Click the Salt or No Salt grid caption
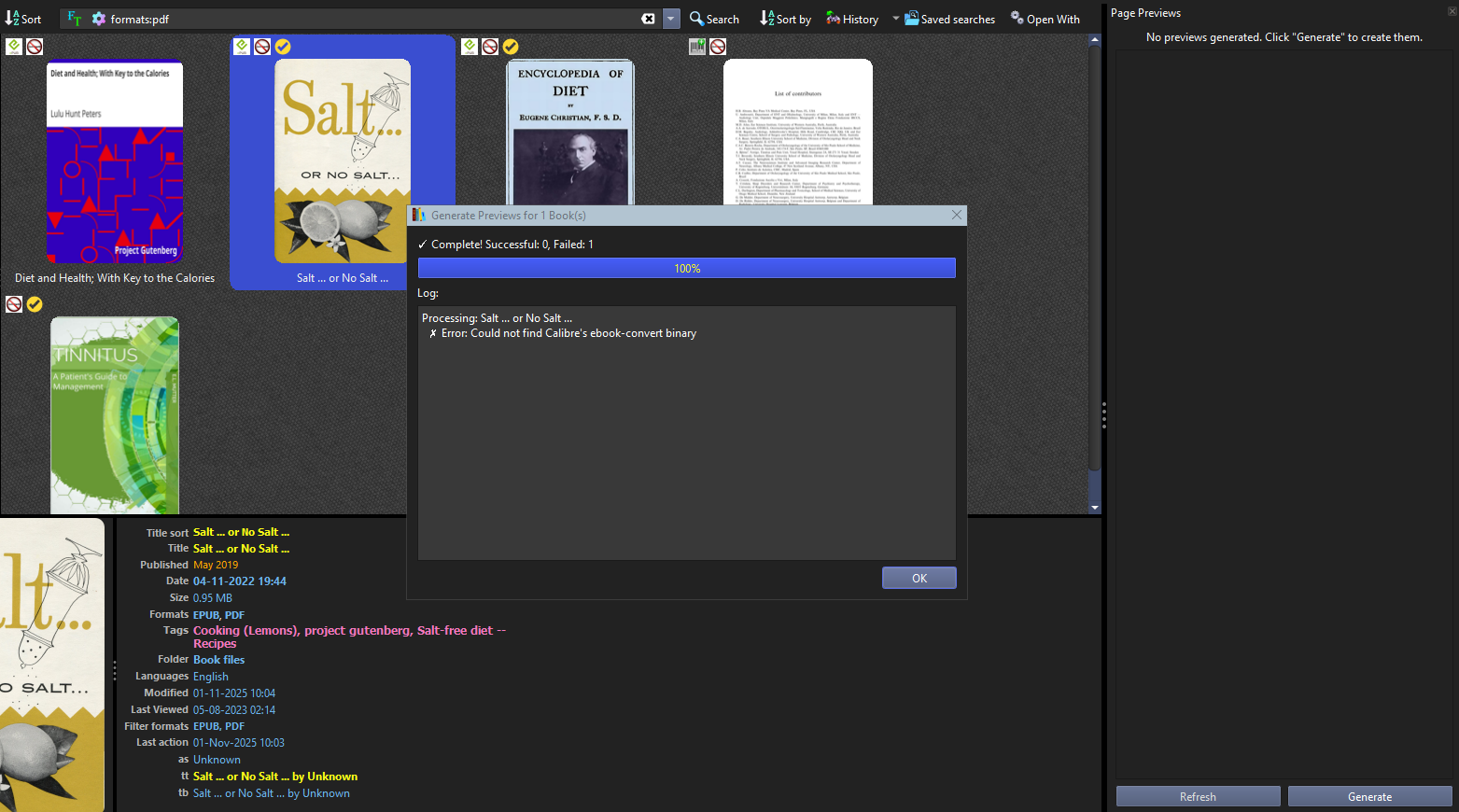 pos(343,278)
